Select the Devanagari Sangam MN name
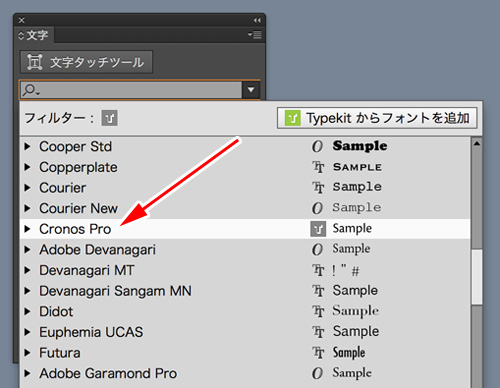The image size is (500, 388). tap(115, 291)
